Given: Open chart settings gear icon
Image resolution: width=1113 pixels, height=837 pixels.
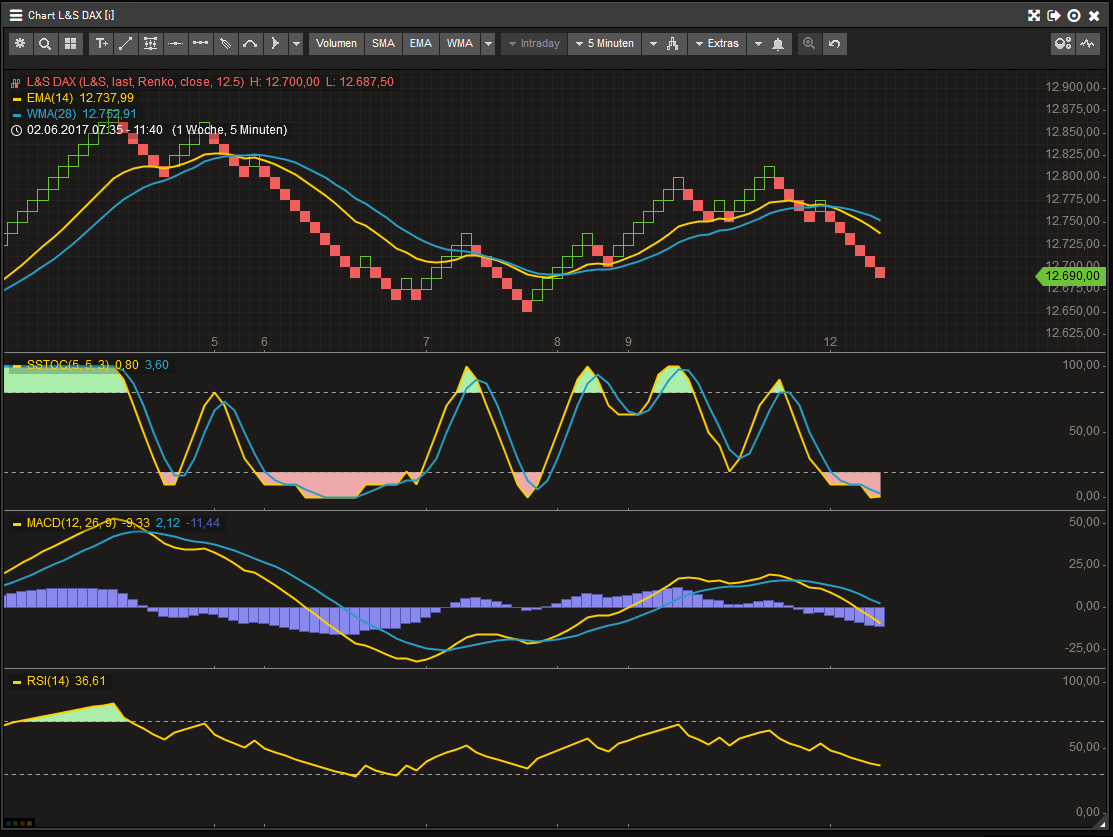Looking at the screenshot, I should pyautogui.click(x=21, y=44).
